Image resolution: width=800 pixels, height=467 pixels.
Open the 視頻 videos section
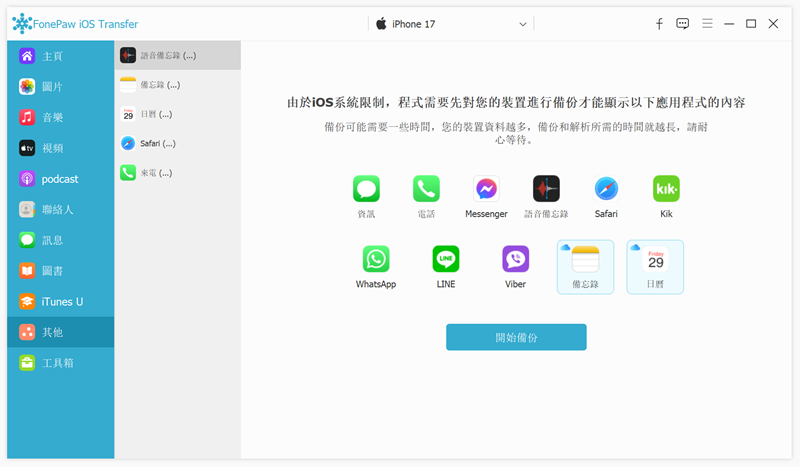point(60,148)
